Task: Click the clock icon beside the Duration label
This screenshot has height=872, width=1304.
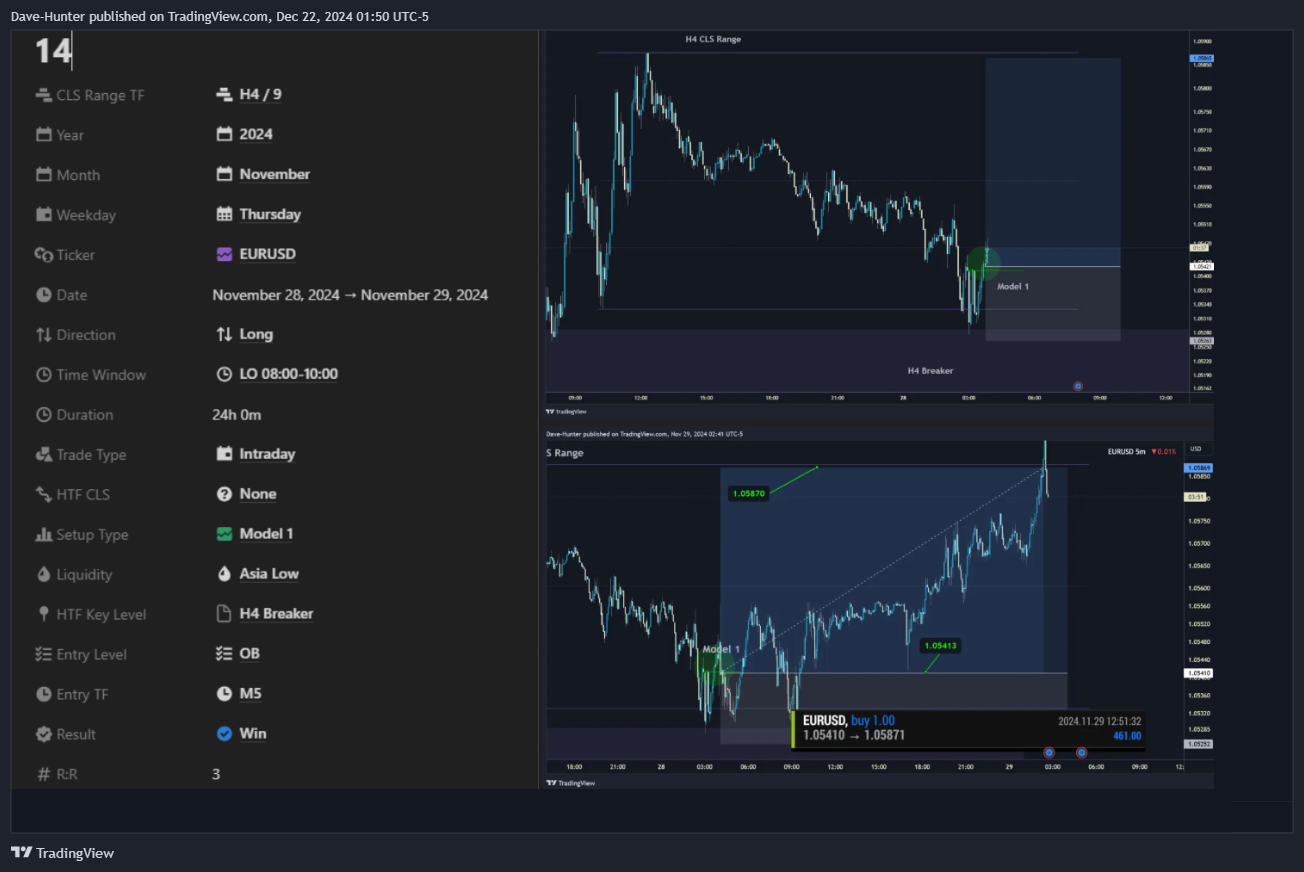Action: [x=43, y=415]
